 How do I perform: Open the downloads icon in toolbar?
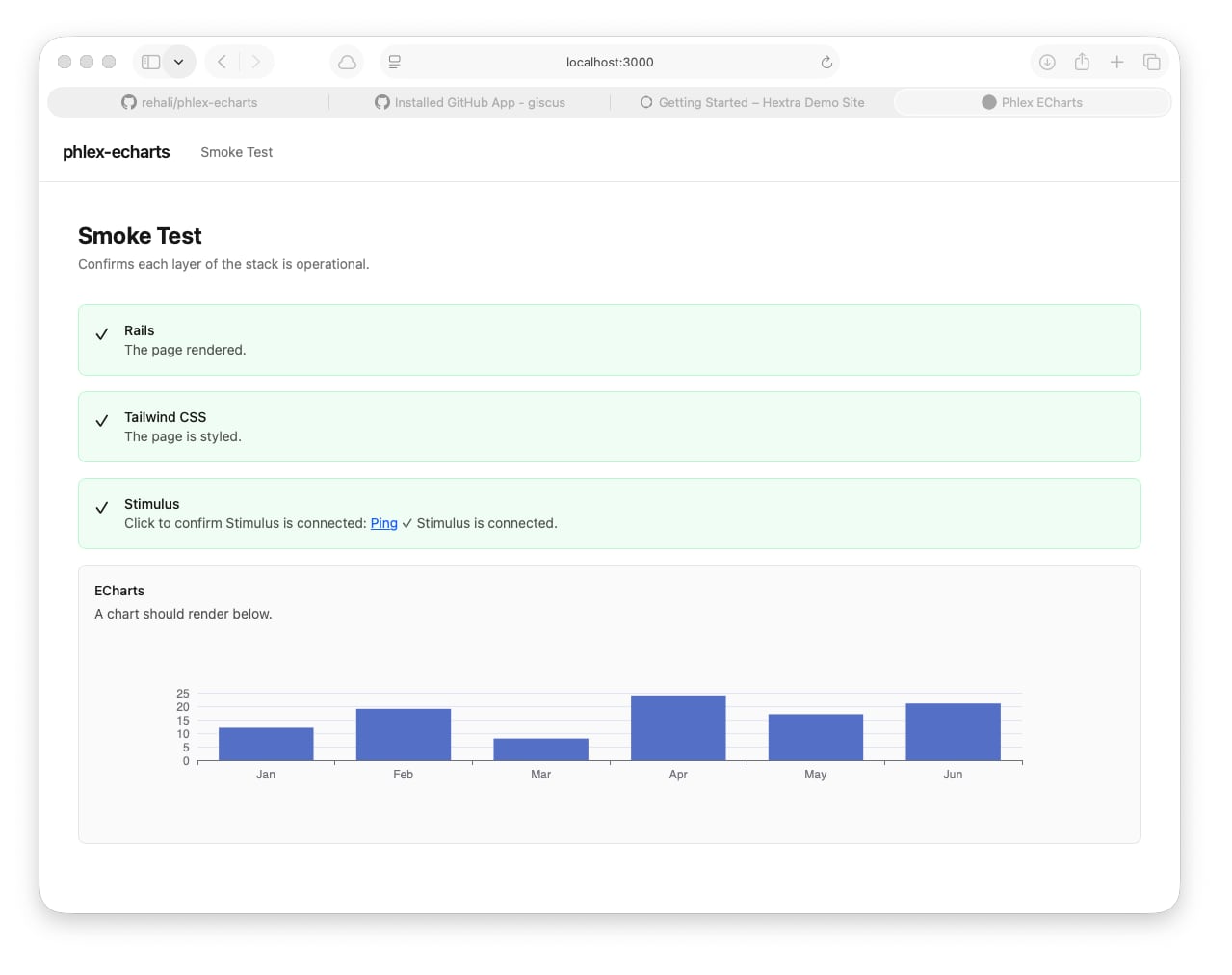coord(1047,62)
